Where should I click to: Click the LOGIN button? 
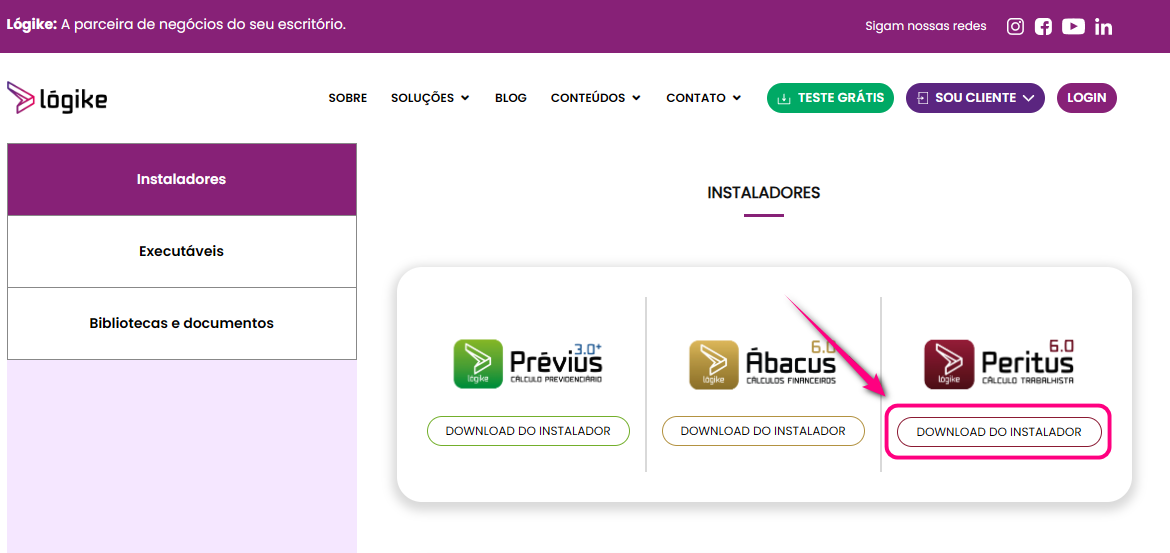[1086, 98]
